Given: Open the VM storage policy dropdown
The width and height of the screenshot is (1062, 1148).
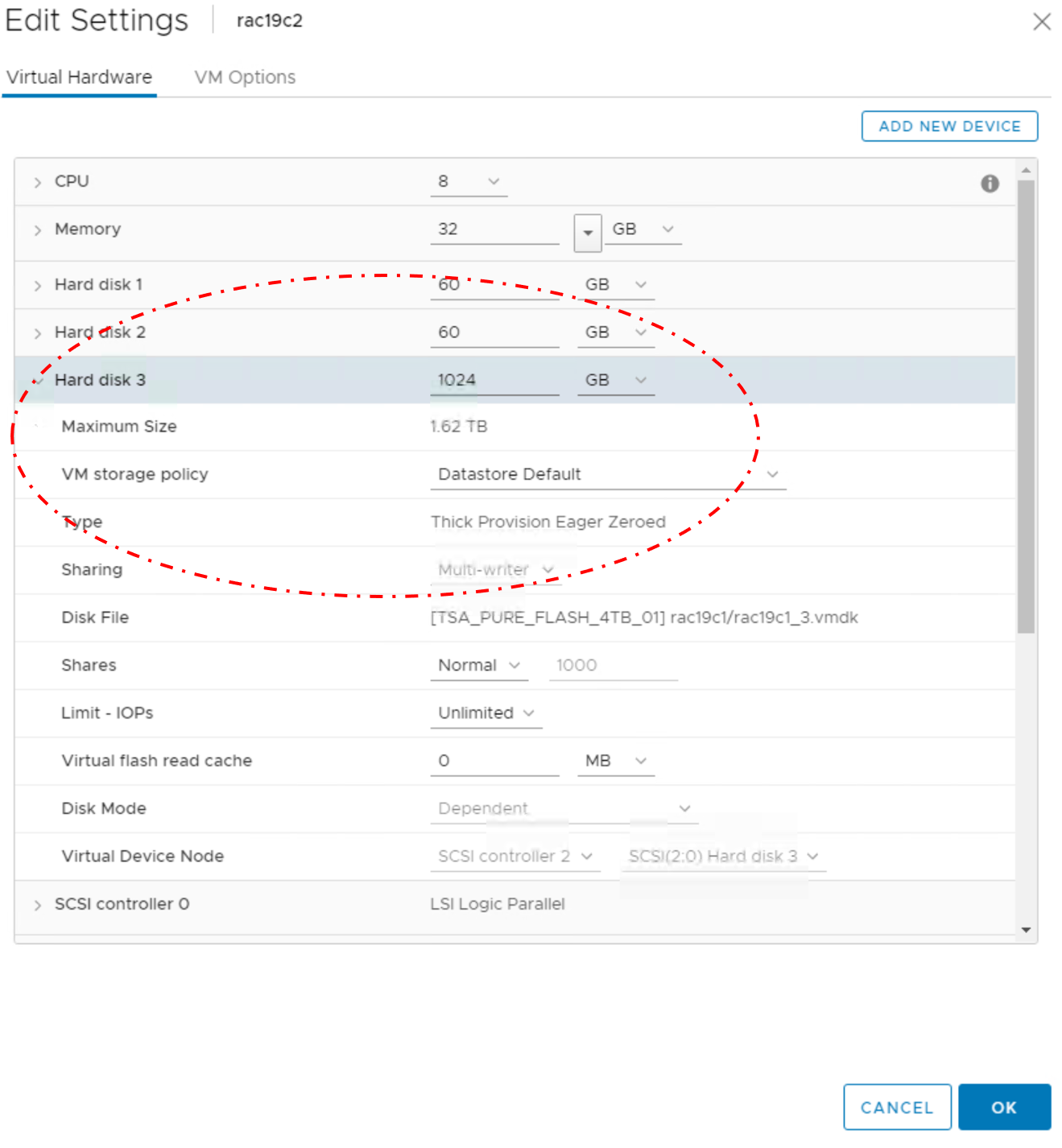Looking at the screenshot, I should click(x=608, y=474).
